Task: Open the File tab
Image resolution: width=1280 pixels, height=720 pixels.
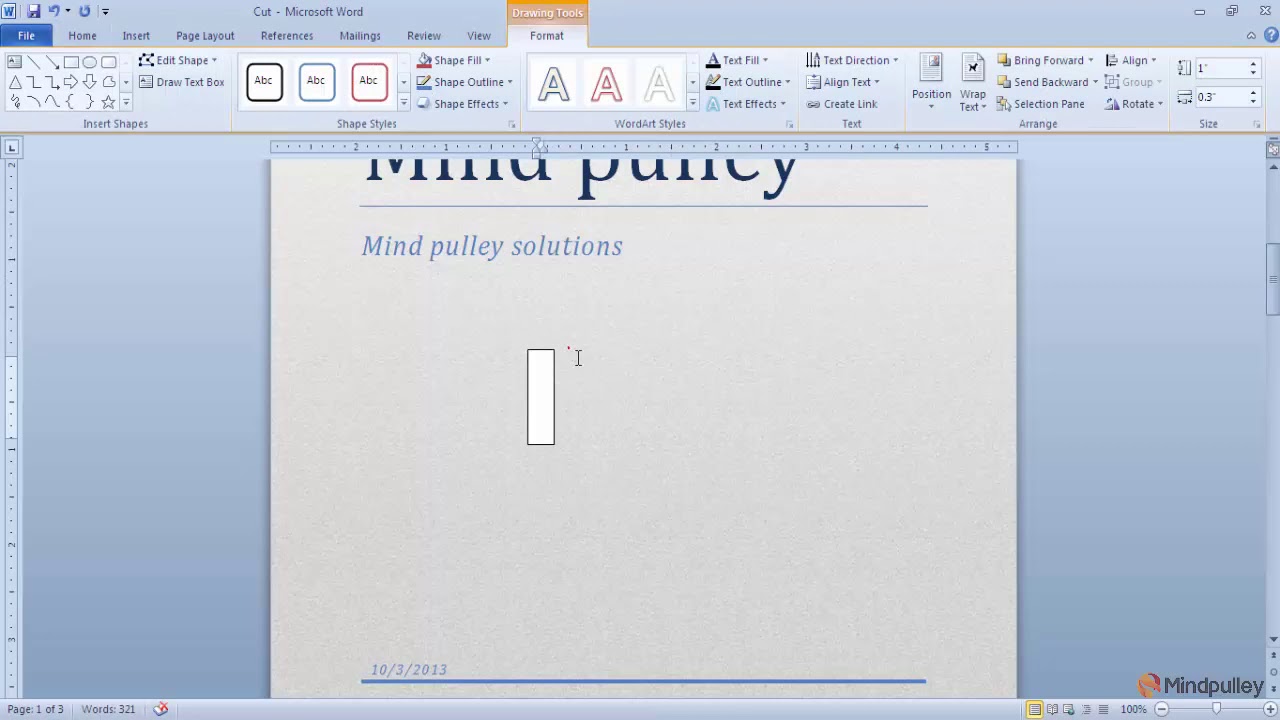Action: pyautogui.click(x=26, y=36)
